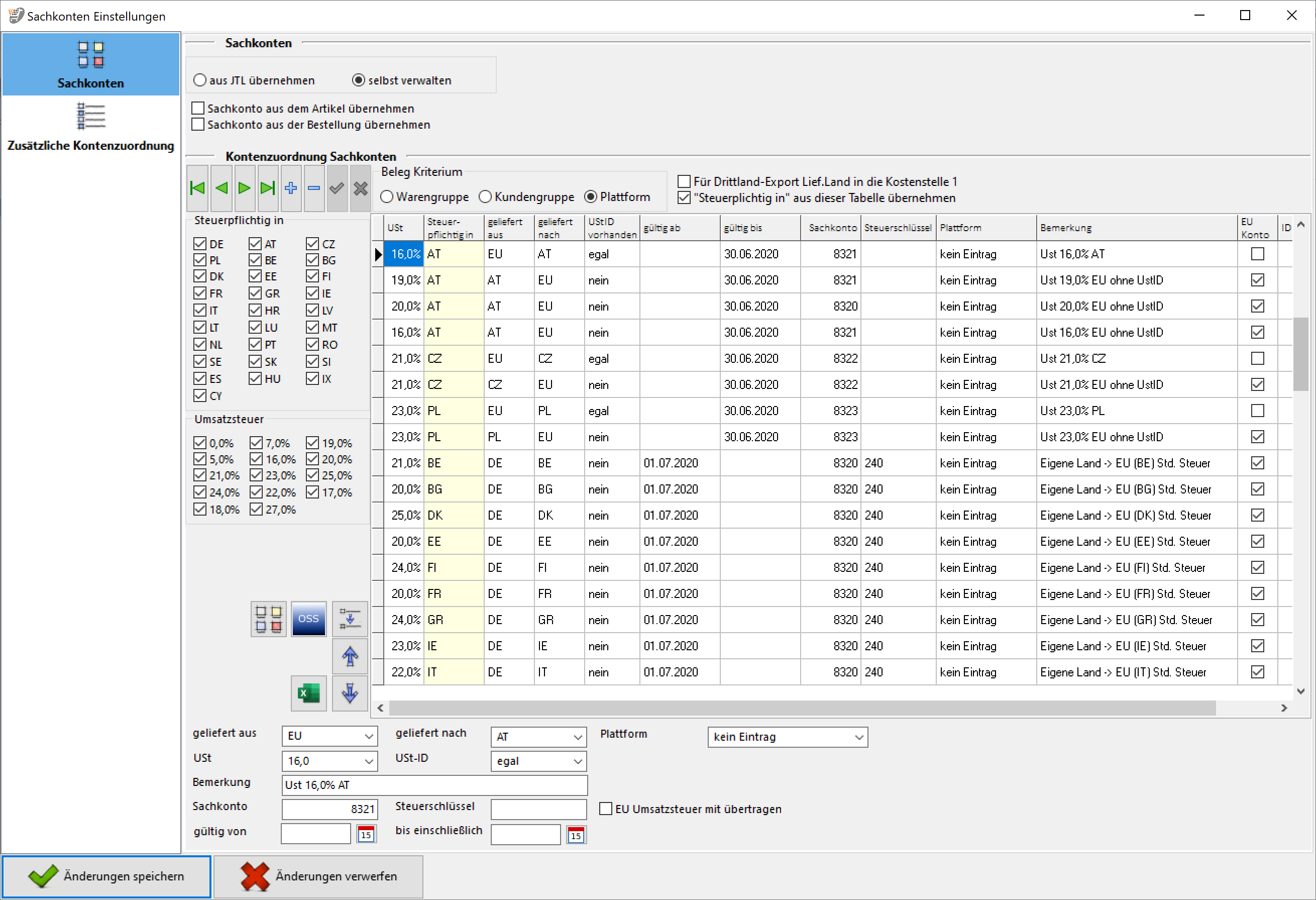Image resolution: width=1316 pixels, height=900 pixels.
Task: Move row down with blue arrow
Action: (x=350, y=692)
